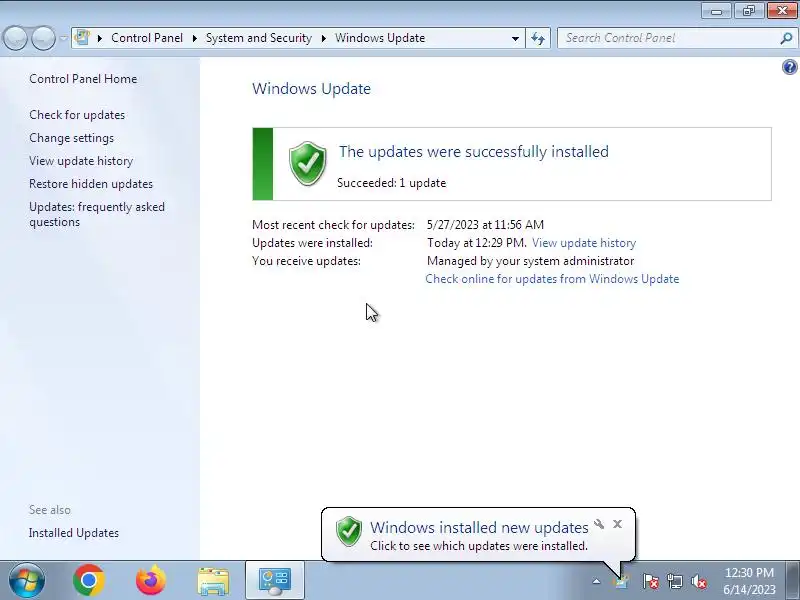Open the address bar history dropdown
Screen dimensions: 800x600
(515, 38)
